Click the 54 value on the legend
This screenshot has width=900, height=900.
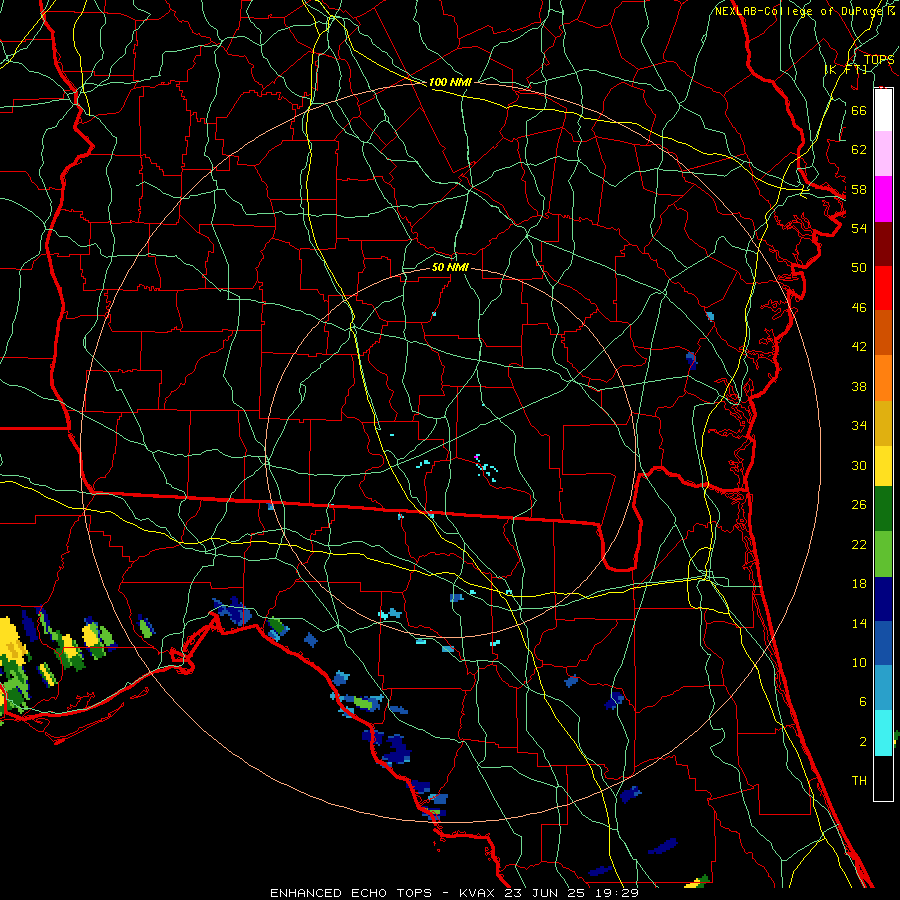[859, 228]
